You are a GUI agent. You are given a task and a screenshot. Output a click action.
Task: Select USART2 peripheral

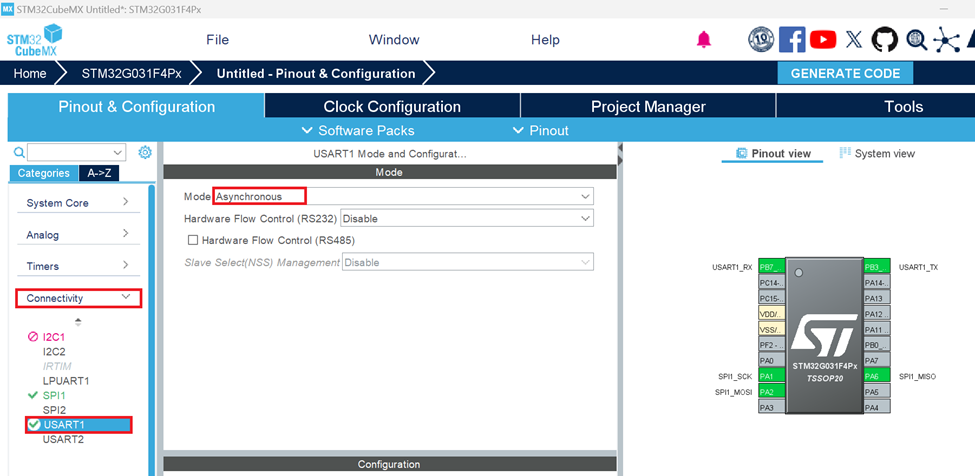point(63,439)
